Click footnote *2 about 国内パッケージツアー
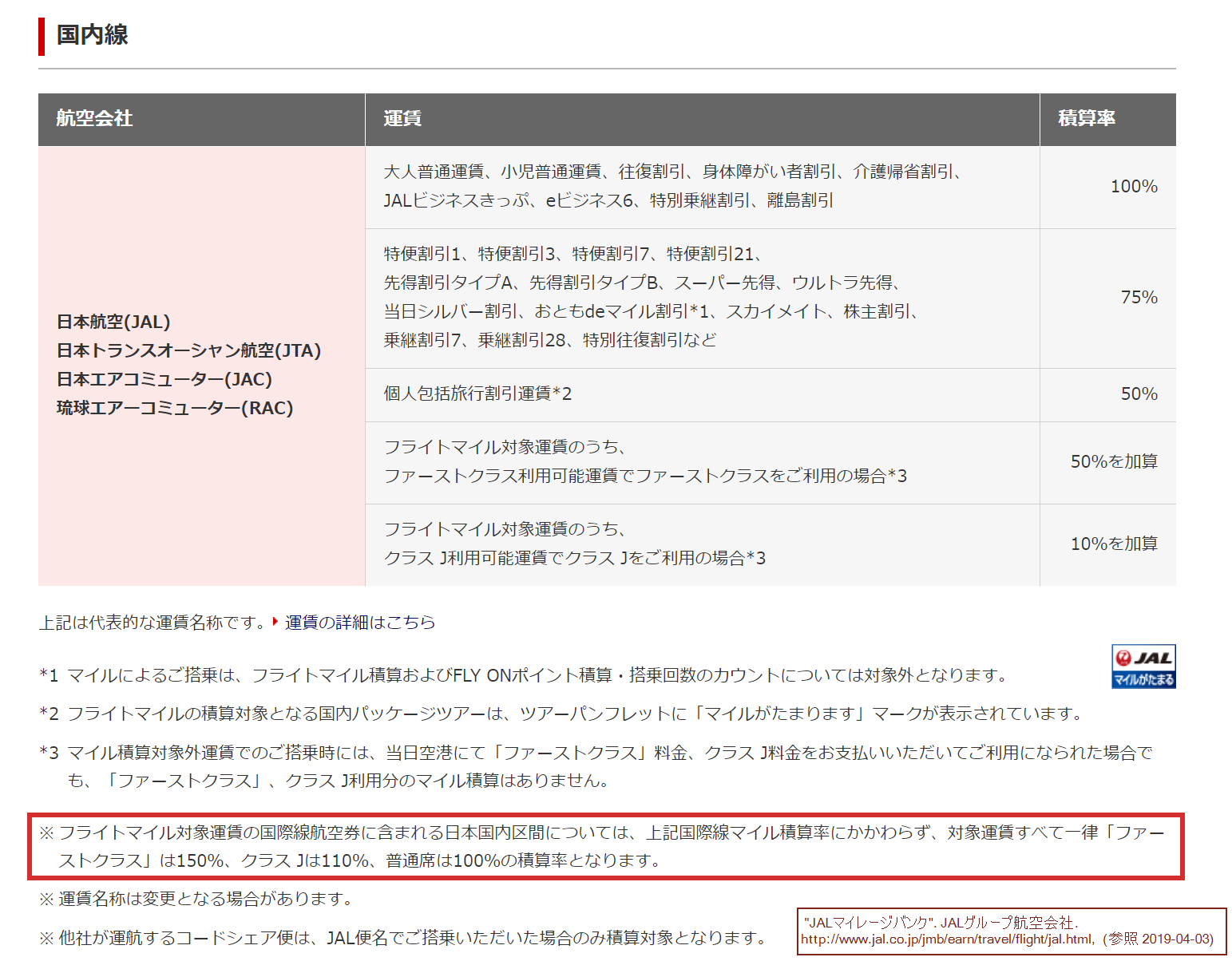Viewport: 1232px width, 965px height. click(562, 714)
